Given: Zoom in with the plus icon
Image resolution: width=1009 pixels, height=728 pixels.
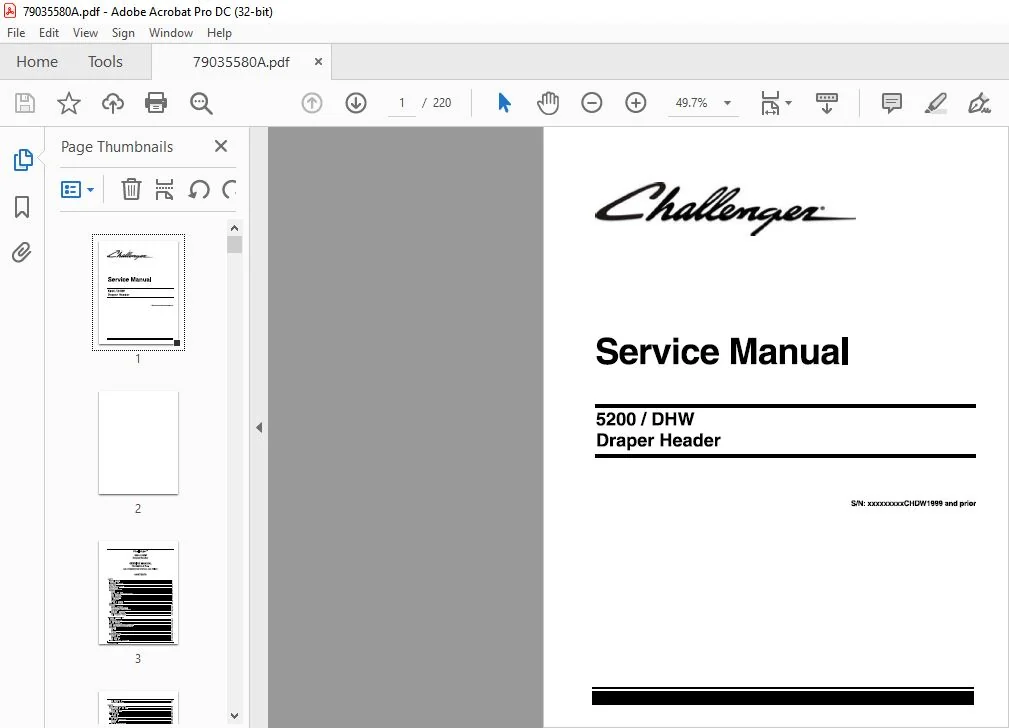Looking at the screenshot, I should coord(636,103).
